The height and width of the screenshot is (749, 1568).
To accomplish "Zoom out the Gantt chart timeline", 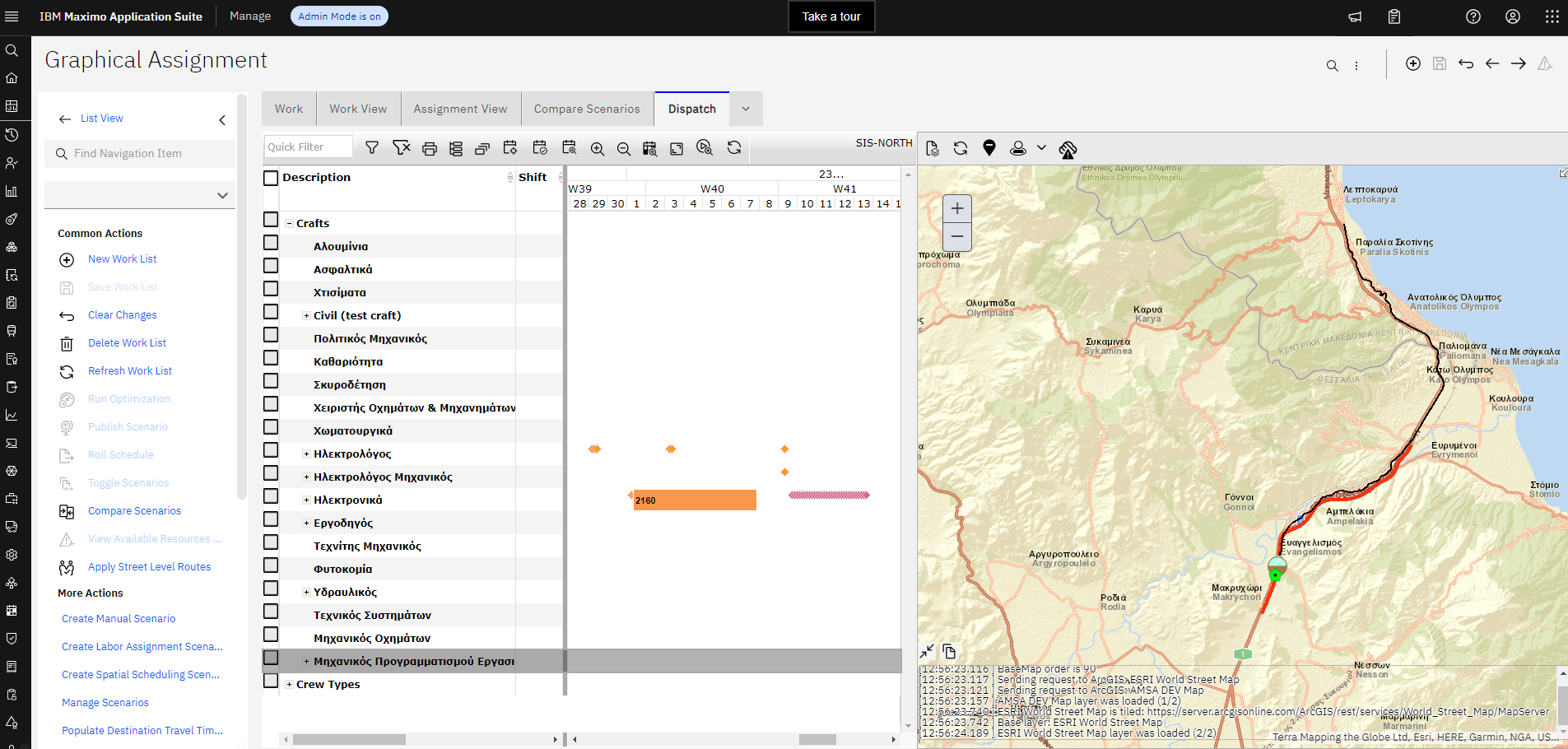I will [624, 149].
